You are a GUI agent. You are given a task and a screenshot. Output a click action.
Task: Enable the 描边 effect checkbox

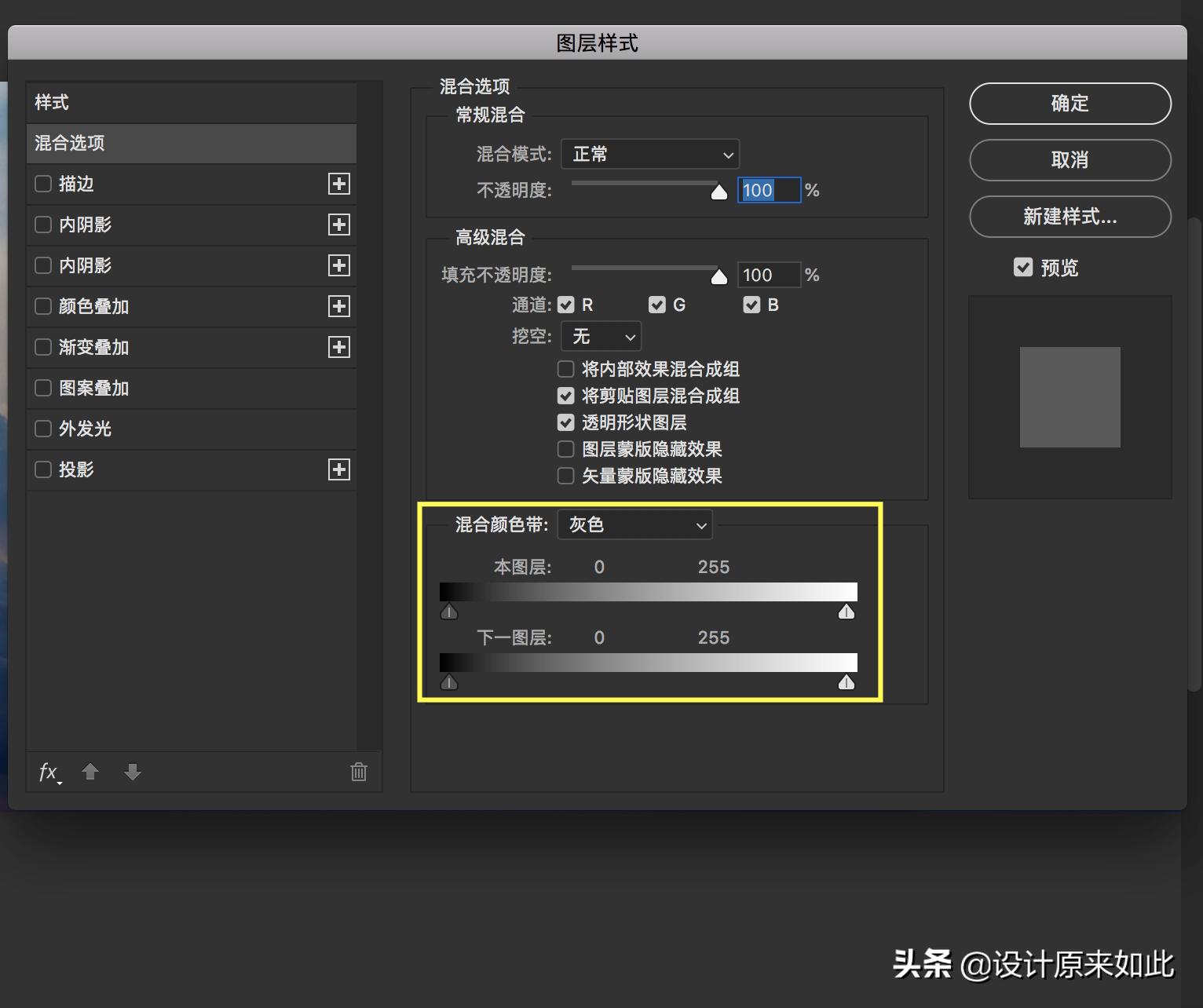pyautogui.click(x=43, y=184)
